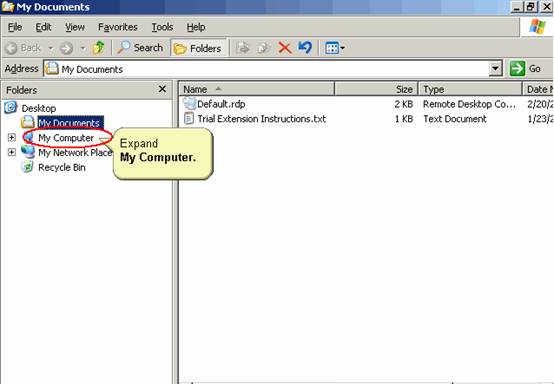Go back using the Back button
The image size is (554, 384).
click(x=23, y=48)
